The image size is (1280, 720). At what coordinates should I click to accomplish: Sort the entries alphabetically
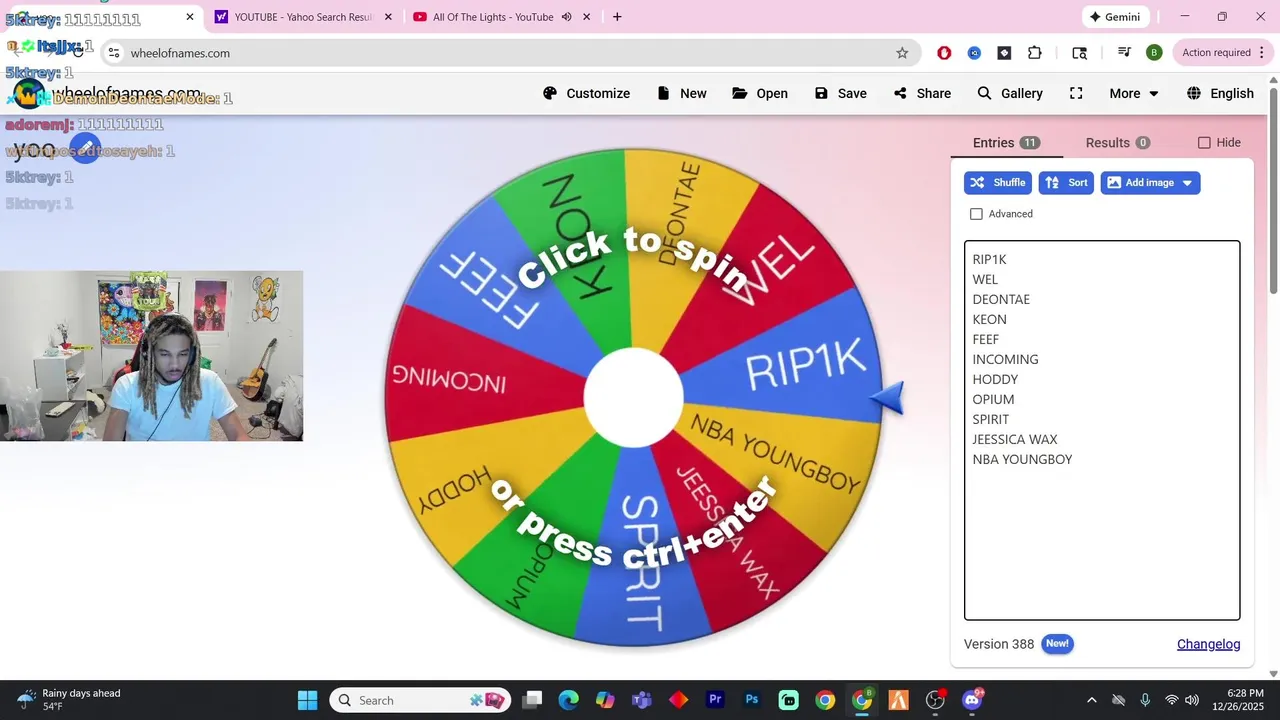(1066, 183)
